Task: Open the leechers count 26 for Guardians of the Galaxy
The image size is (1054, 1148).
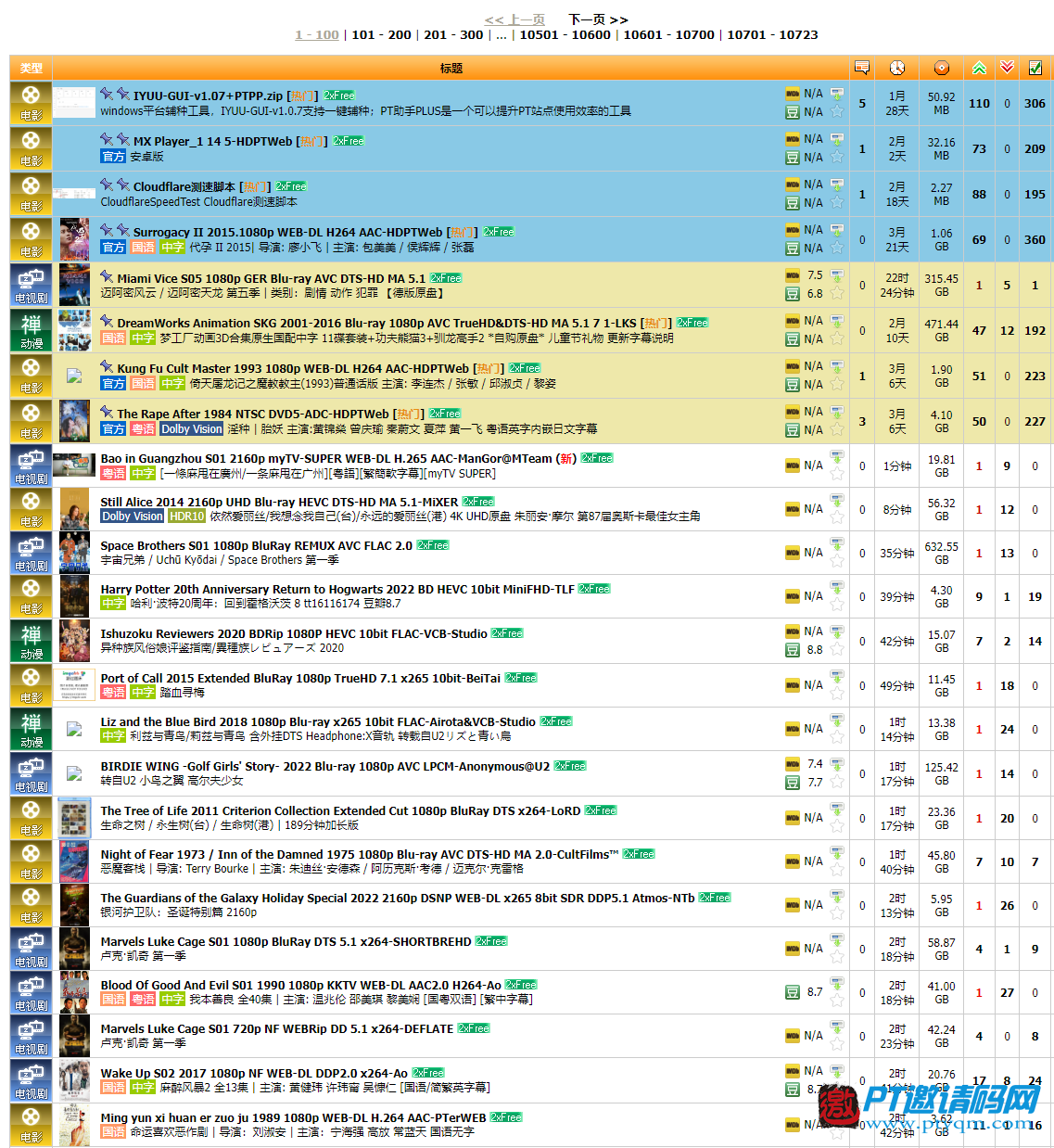Action: pos(1007,905)
